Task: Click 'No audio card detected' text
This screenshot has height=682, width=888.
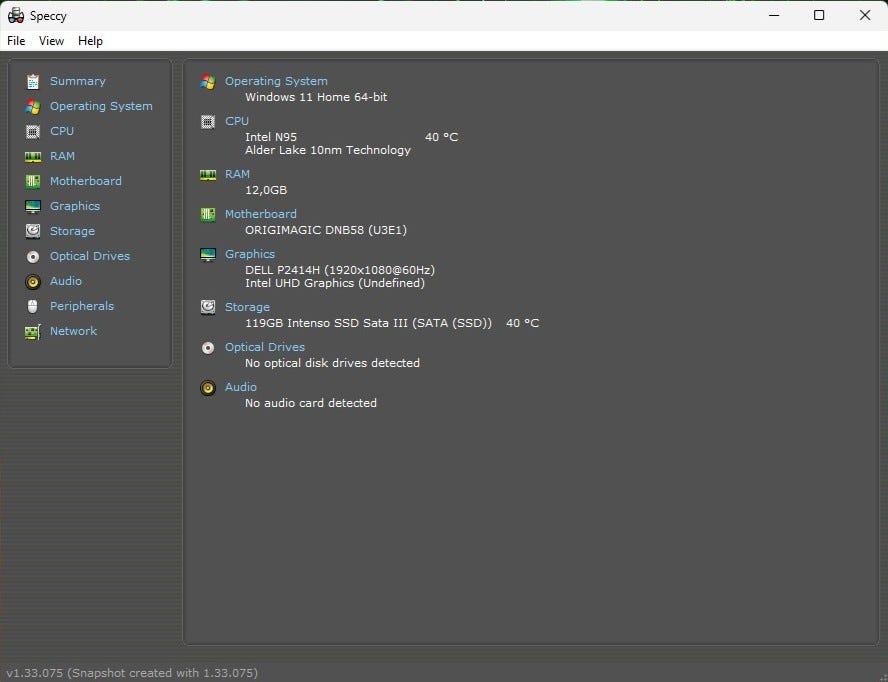Action: point(311,403)
